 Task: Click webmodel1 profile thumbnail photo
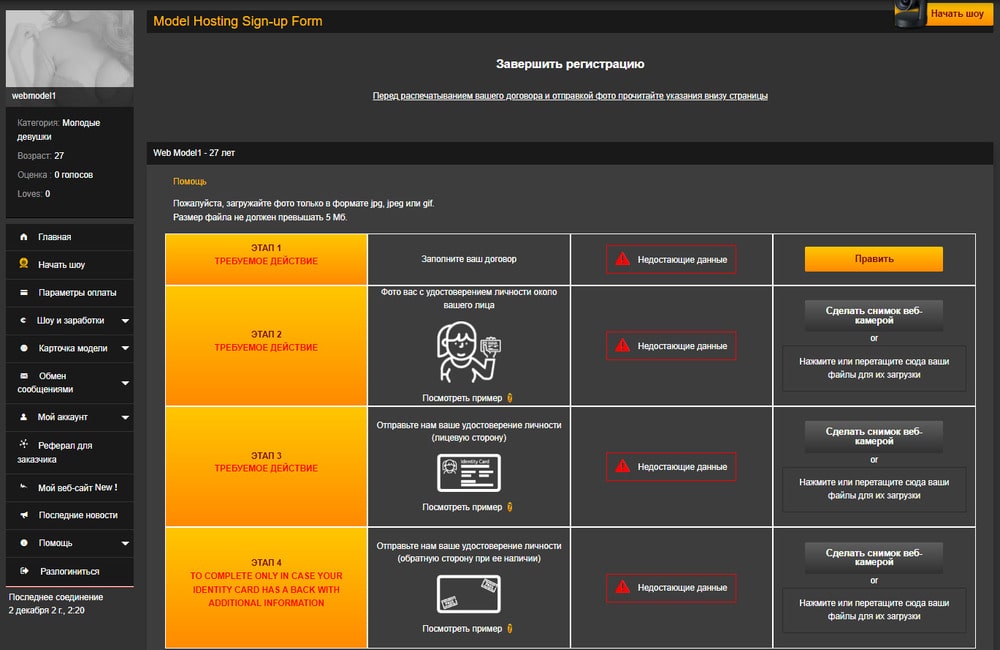click(x=70, y=48)
